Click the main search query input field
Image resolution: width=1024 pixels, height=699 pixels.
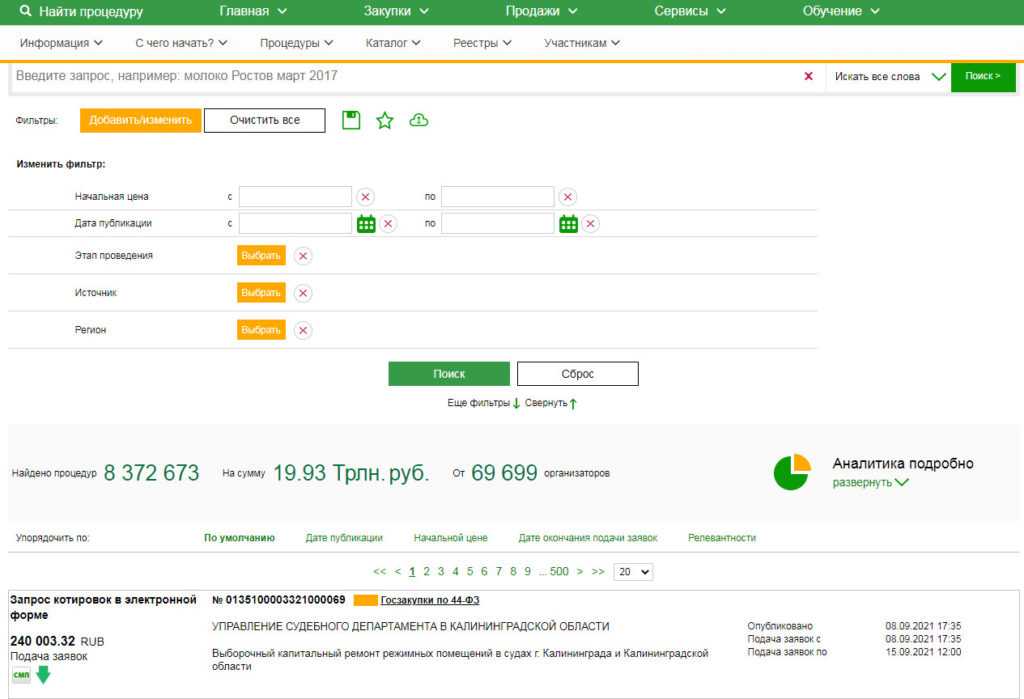click(400, 76)
